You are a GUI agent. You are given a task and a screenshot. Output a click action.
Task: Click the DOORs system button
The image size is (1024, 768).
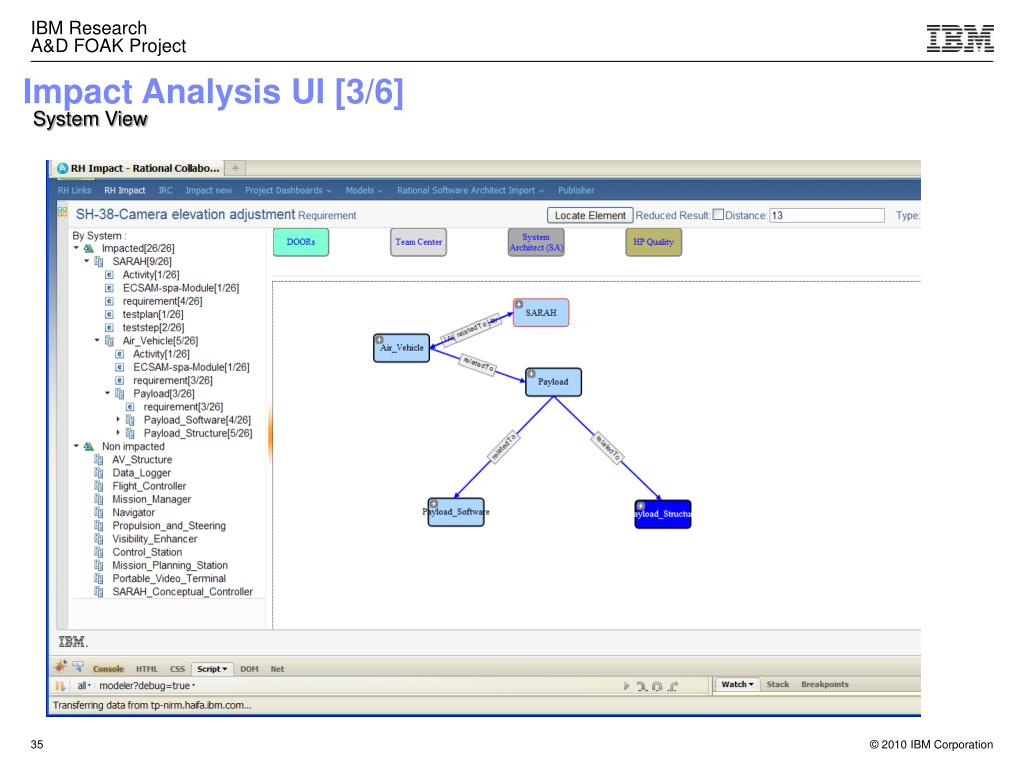[x=301, y=242]
